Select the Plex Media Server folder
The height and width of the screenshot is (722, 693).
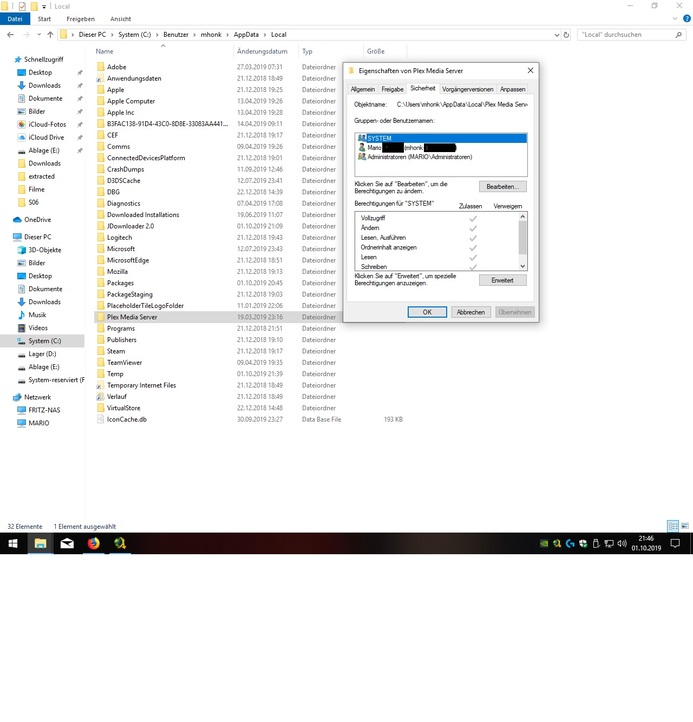click(x=132, y=317)
